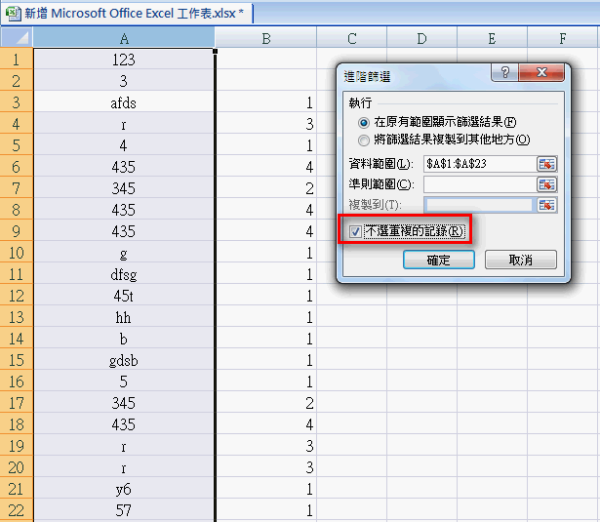The height and width of the screenshot is (522, 600).
Task: Click cell A6 containing 435
Action: 124,166
